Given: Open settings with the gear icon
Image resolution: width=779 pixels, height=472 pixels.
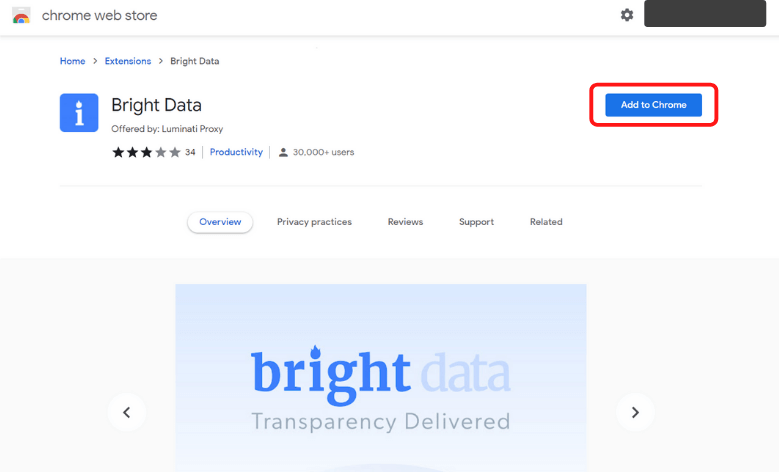Looking at the screenshot, I should point(627,15).
